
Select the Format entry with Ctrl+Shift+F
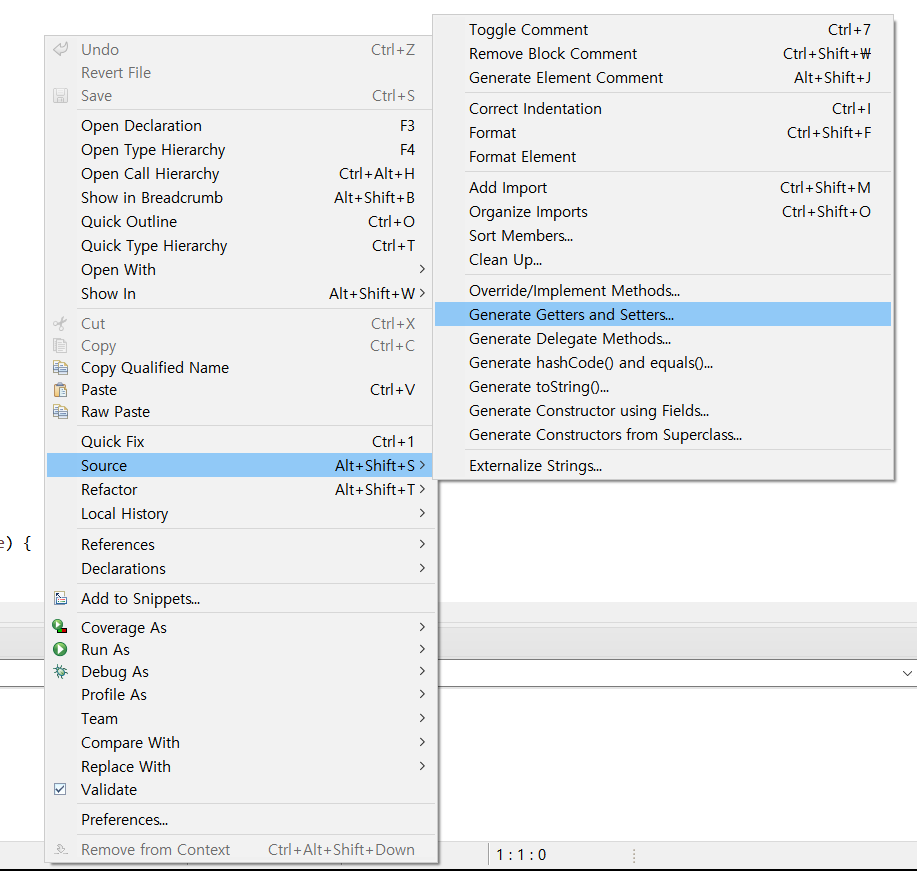point(663,133)
